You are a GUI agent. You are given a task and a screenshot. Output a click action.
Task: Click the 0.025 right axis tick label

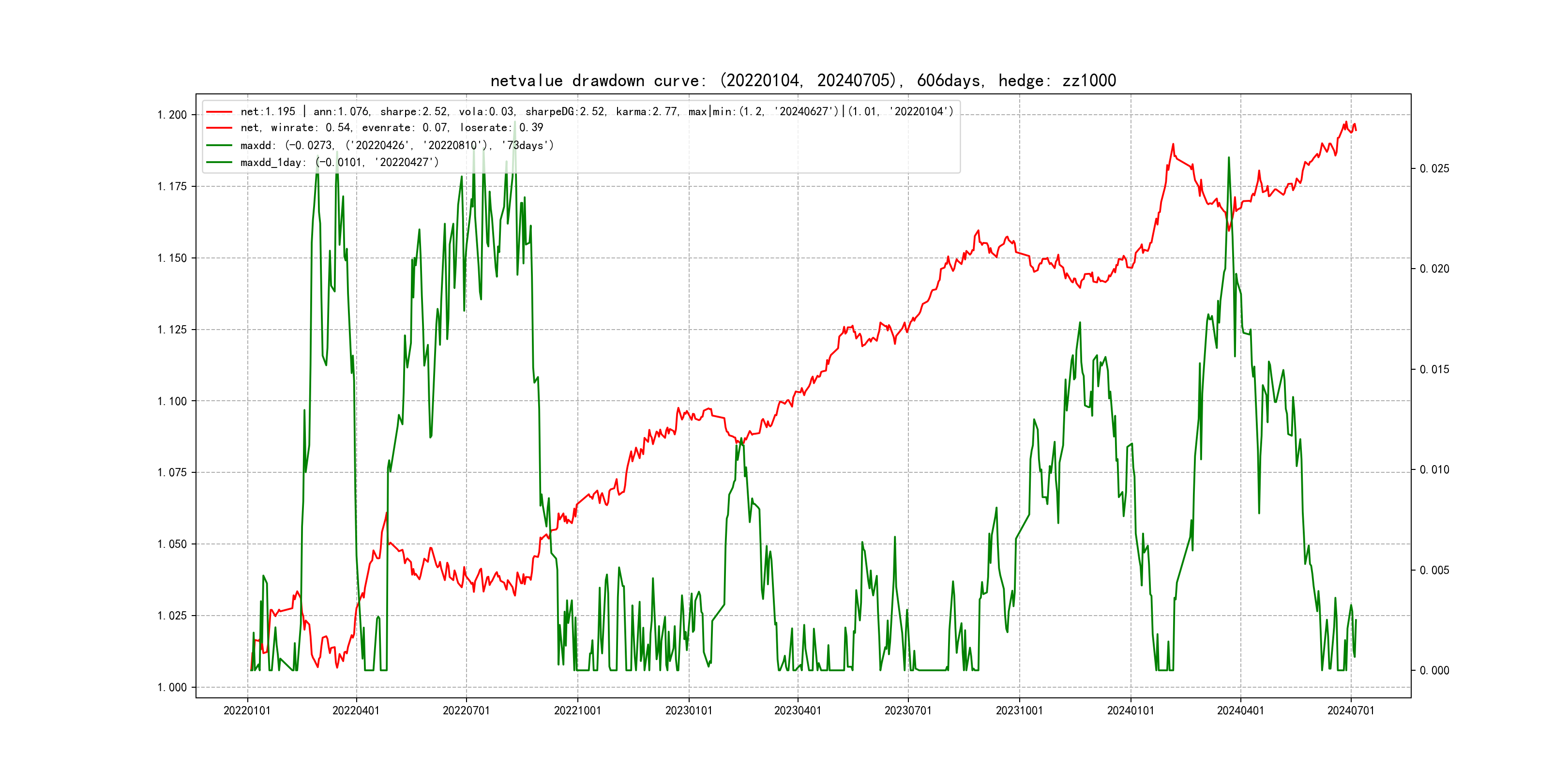pos(1434,168)
